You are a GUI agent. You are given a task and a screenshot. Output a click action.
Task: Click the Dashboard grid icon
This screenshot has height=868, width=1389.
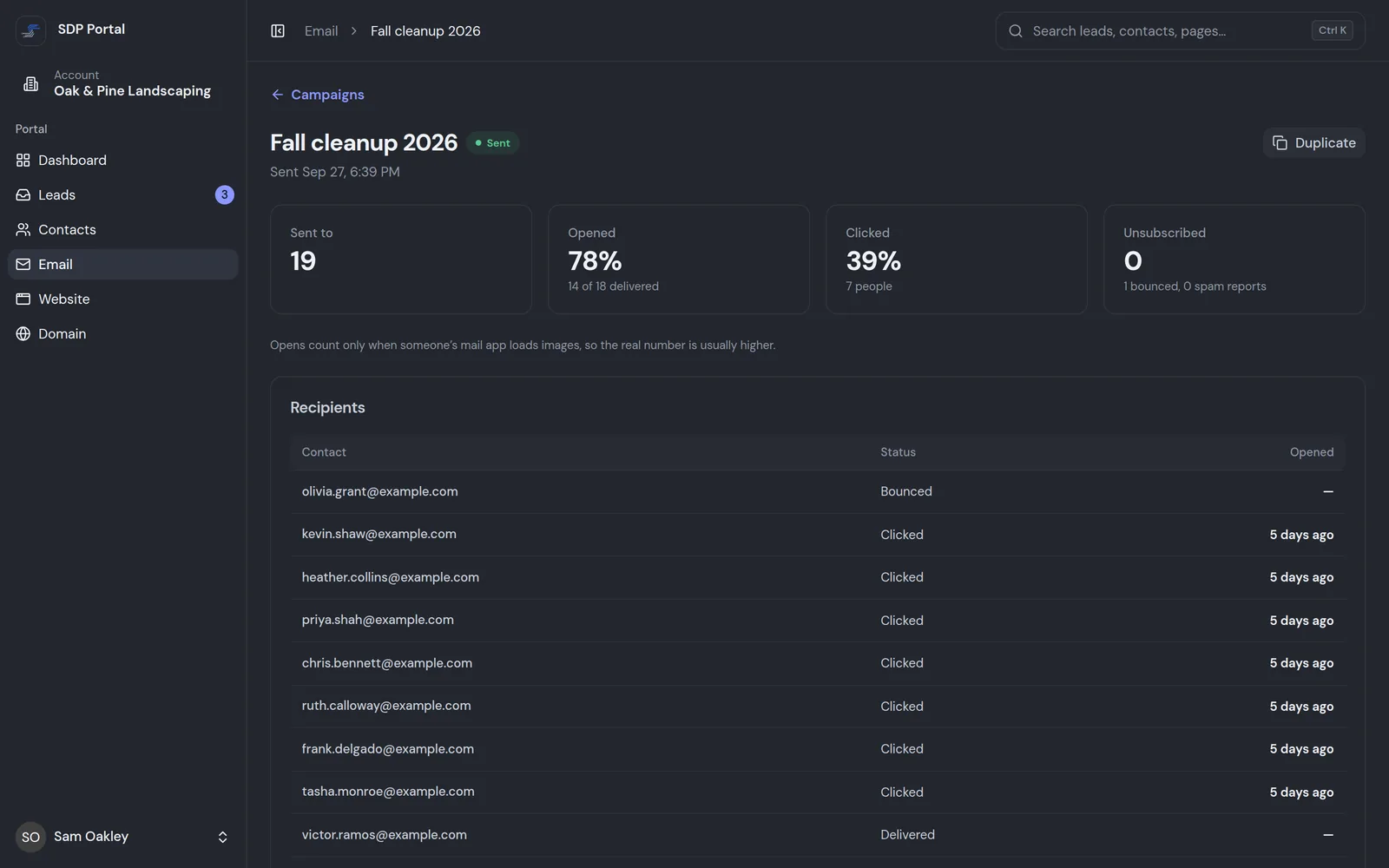tap(23, 161)
